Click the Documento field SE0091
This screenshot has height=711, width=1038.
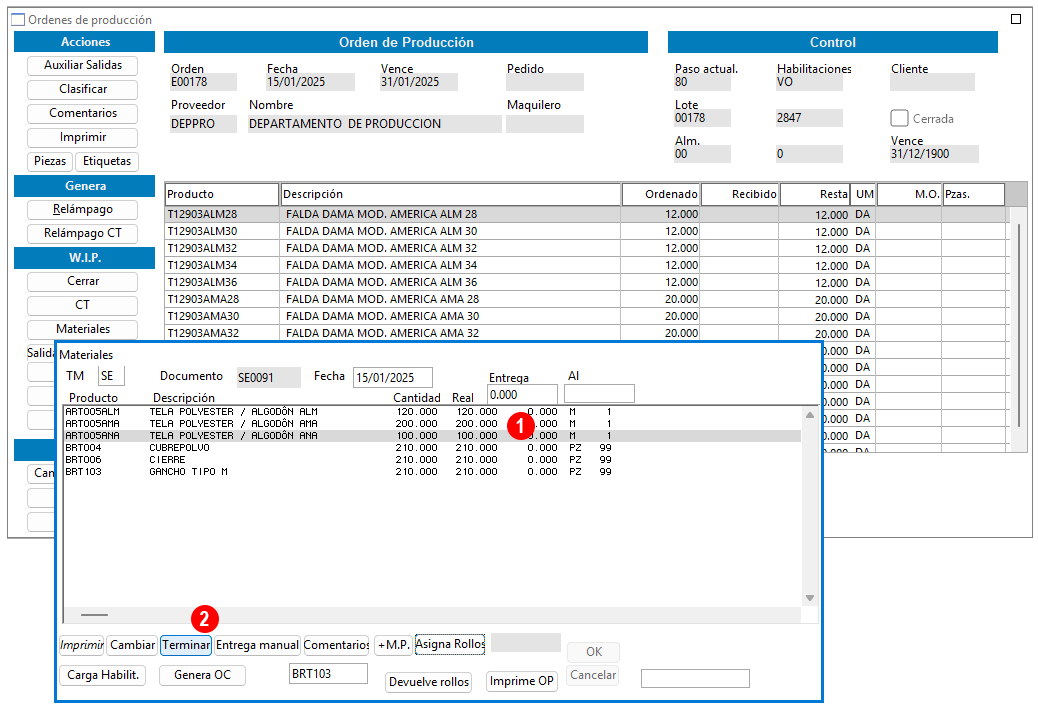[269, 377]
